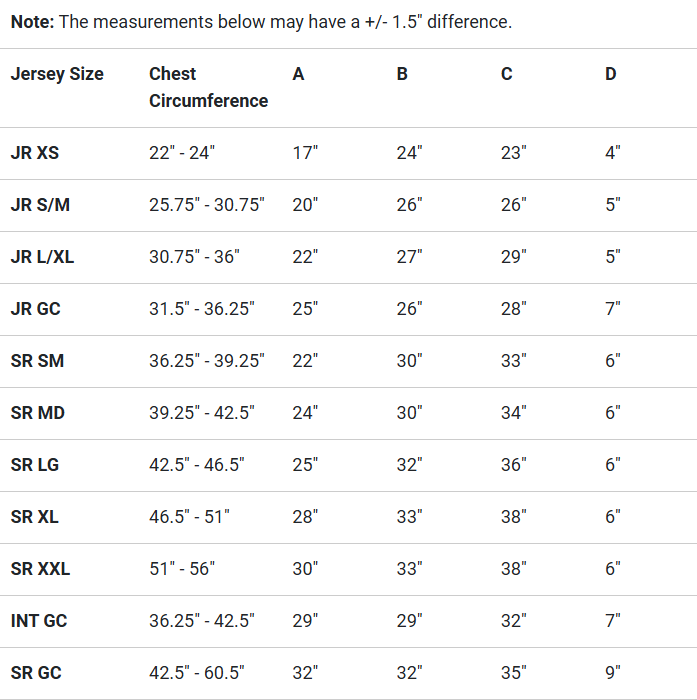Viewport: 697px width, 700px height.
Task: Click the Note text about measurement difference
Action: [261, 22]
